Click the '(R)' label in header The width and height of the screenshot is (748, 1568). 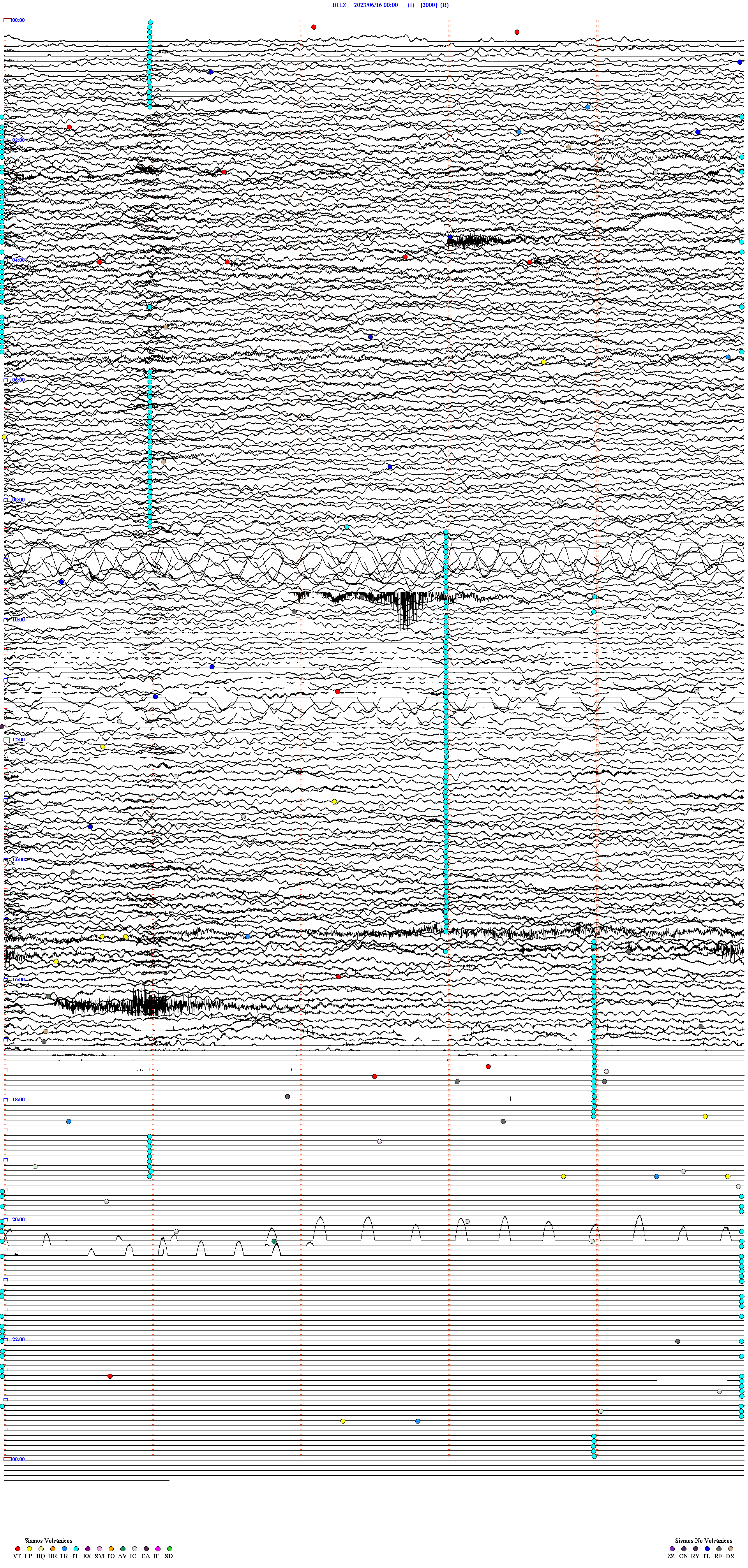click(445, 5)
